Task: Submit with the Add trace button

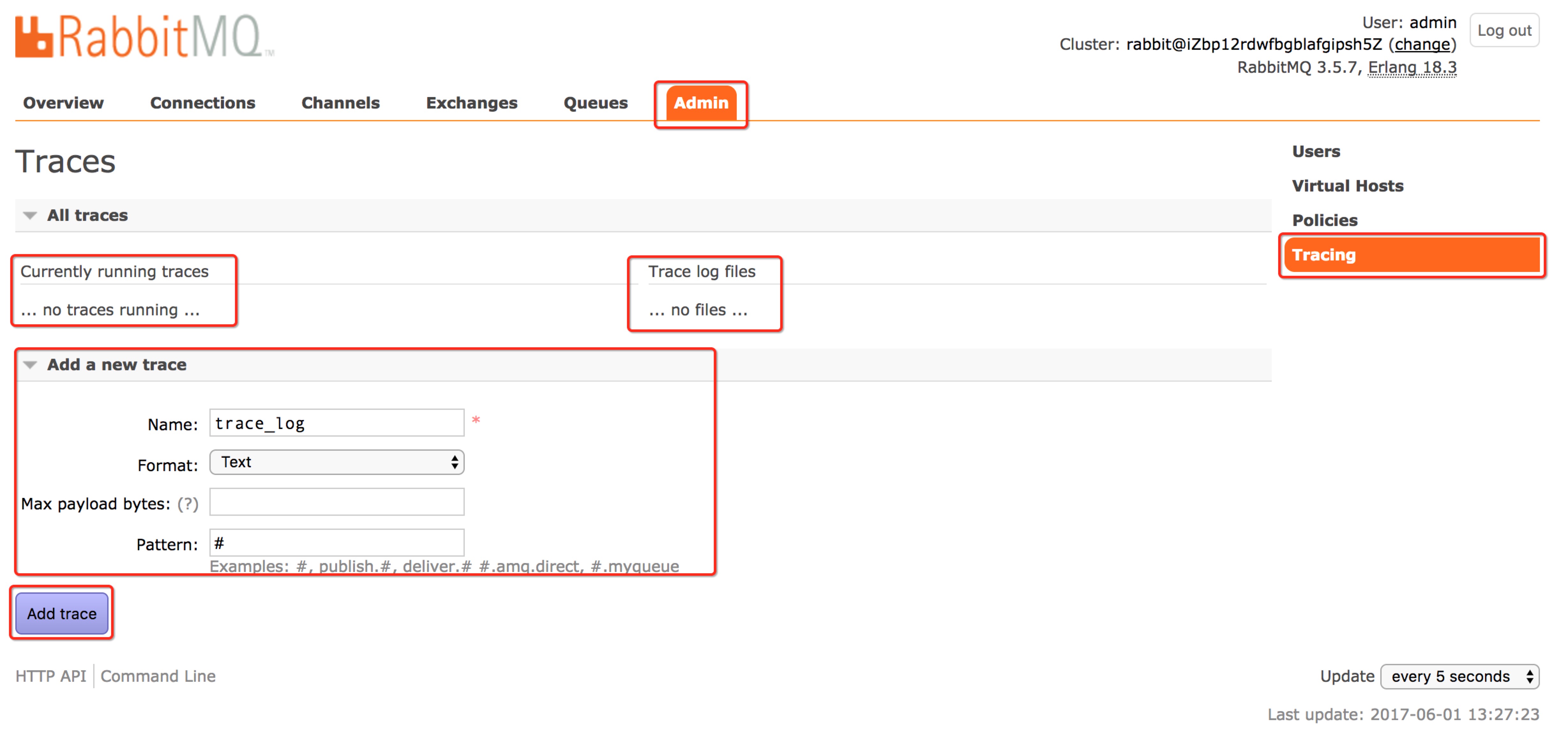Action: point(62,613)
